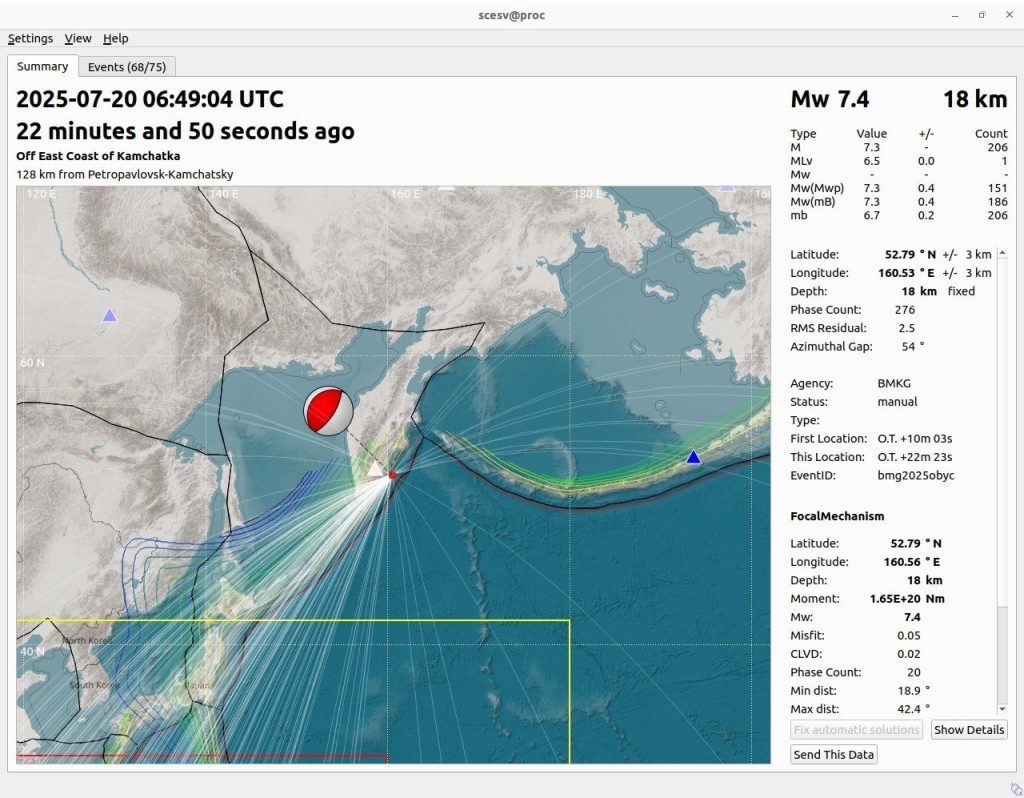Screen dimensions: 1024x798
Task: Click the Fix automatic solutions button
Action: click(x=856, y=730)
